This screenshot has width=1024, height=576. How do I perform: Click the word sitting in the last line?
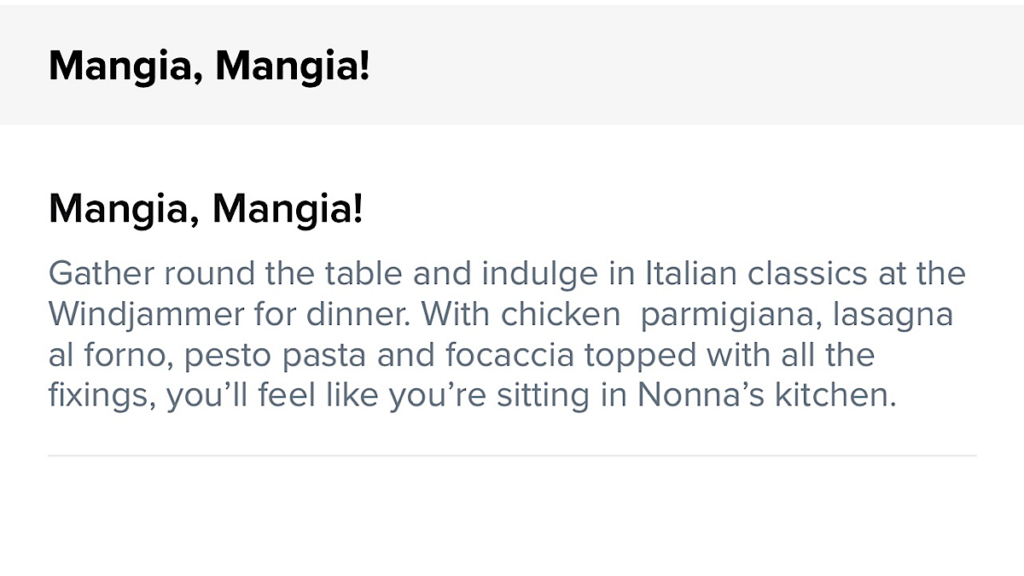[543, 396]
